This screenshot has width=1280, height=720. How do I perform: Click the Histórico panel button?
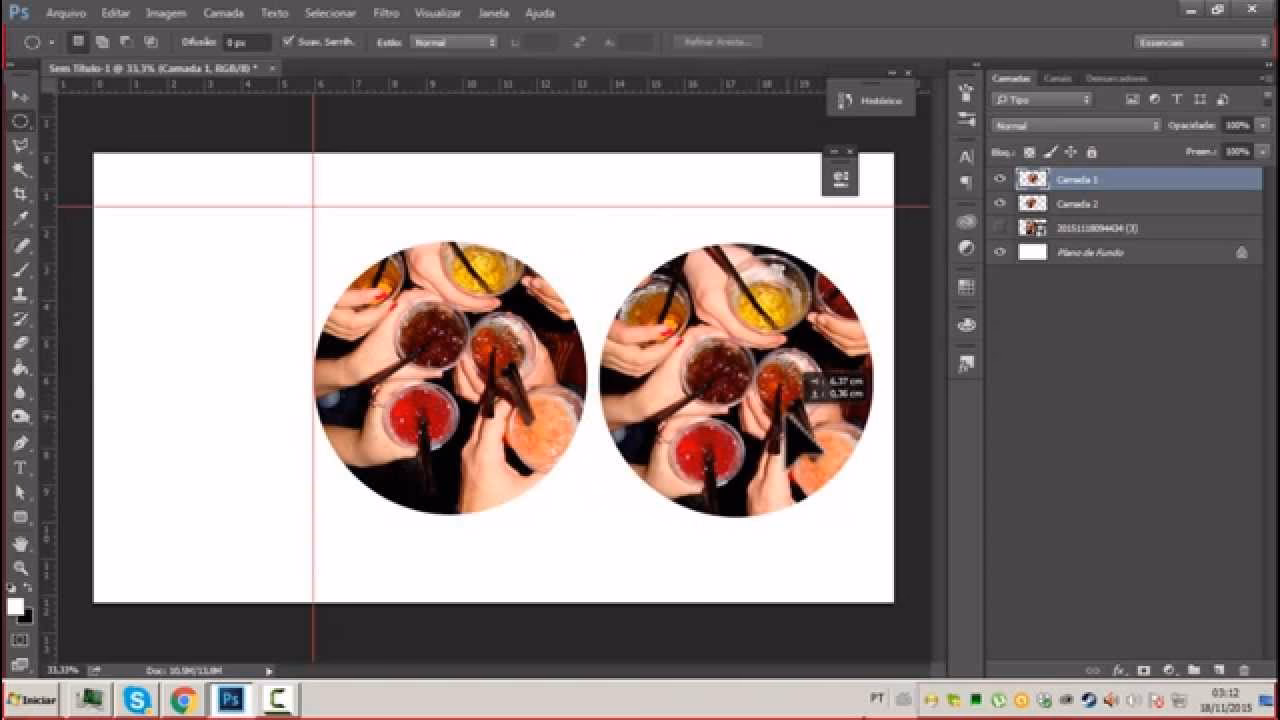click(x=870, y=101)
